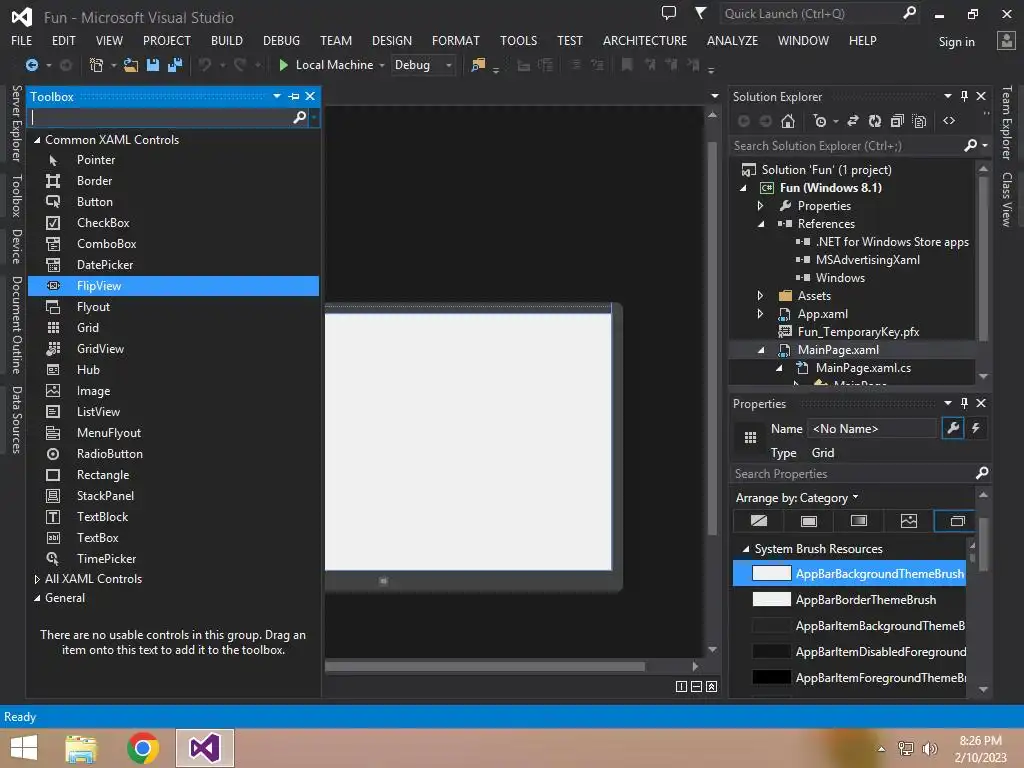The width and height of the screenshot is (1024, 768).
Task: Select the Button control in Toolbox
Action: click(172, 202)
